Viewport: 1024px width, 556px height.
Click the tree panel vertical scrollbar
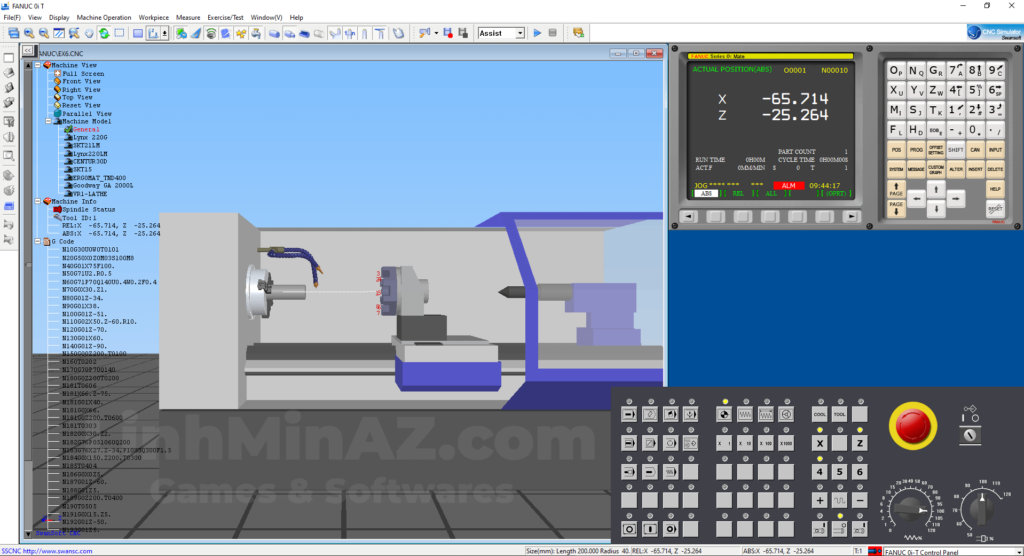coord(28,299)
